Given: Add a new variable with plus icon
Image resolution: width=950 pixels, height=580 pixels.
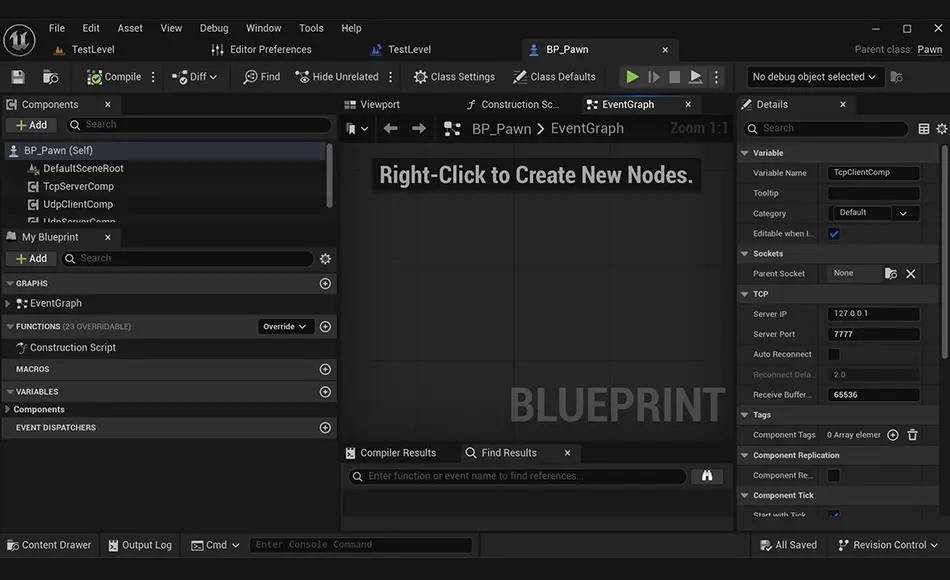Looking at the screenshot, I should 325,392.
